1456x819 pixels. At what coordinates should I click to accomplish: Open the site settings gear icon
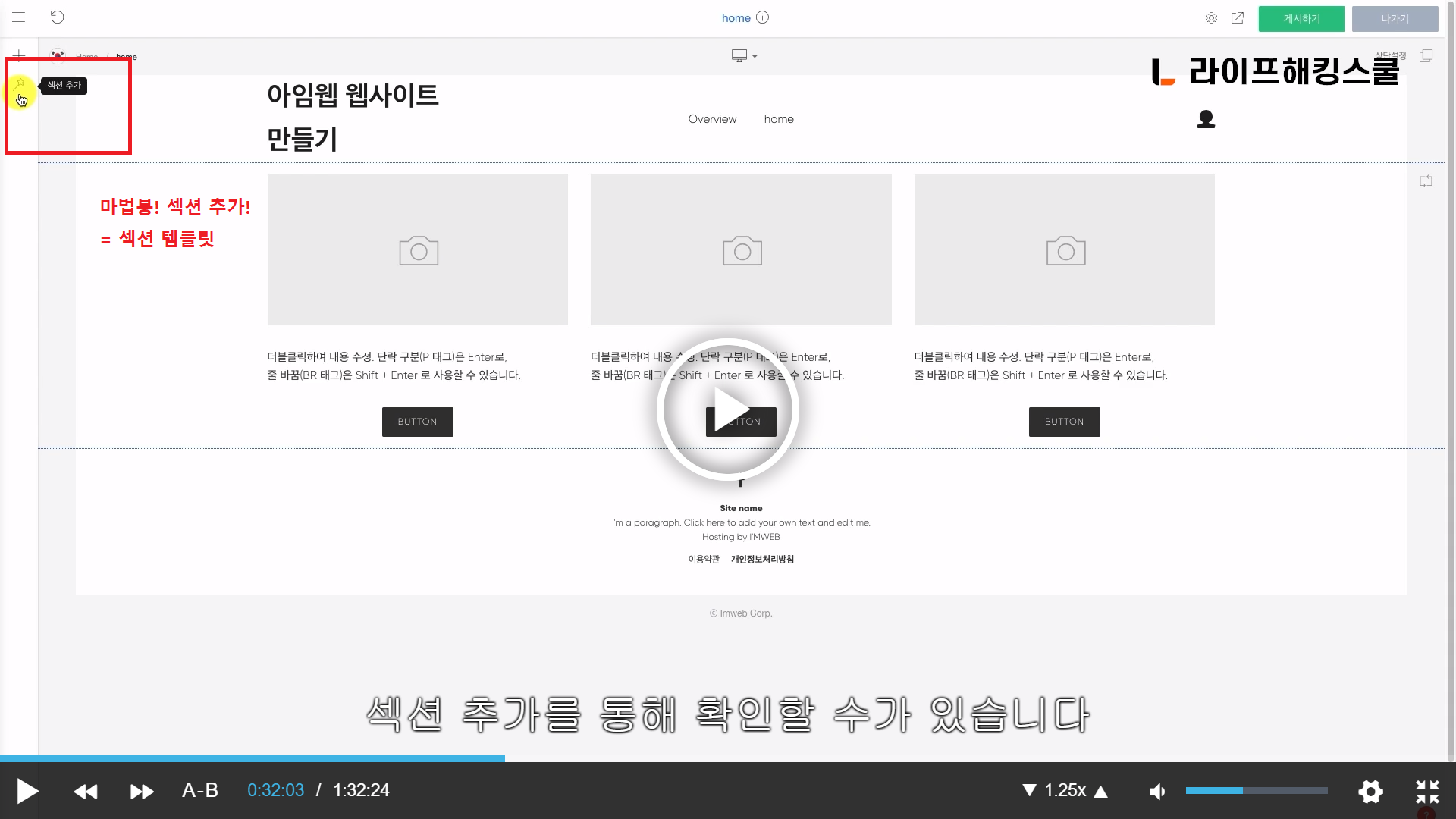(1211, 18)
